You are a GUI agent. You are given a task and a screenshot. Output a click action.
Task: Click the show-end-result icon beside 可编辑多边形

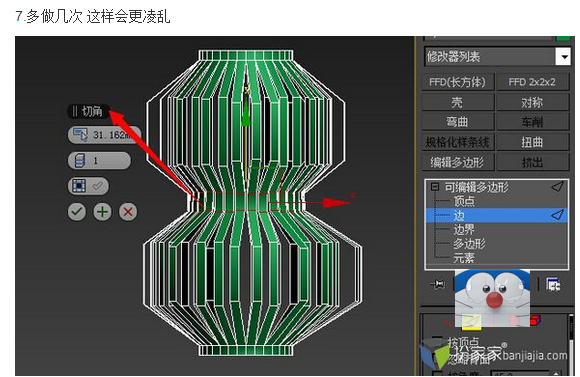[x=557, y=186]
